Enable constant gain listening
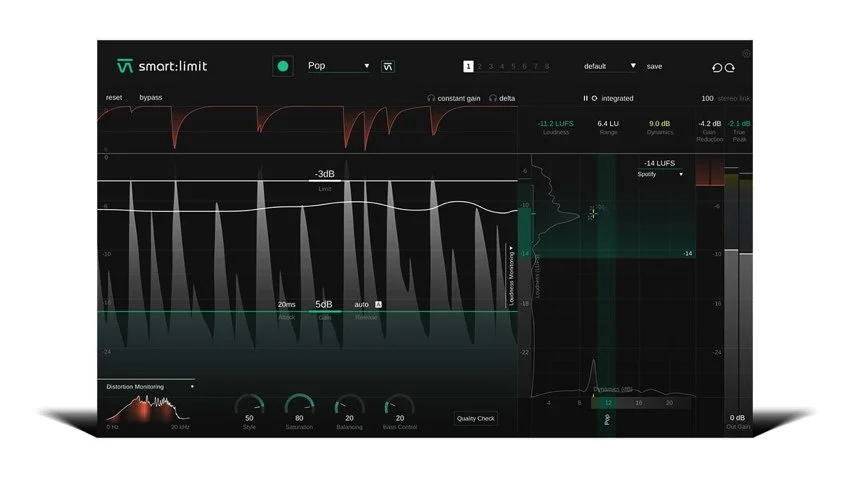850x478 pixels. (x=459, y=98)
